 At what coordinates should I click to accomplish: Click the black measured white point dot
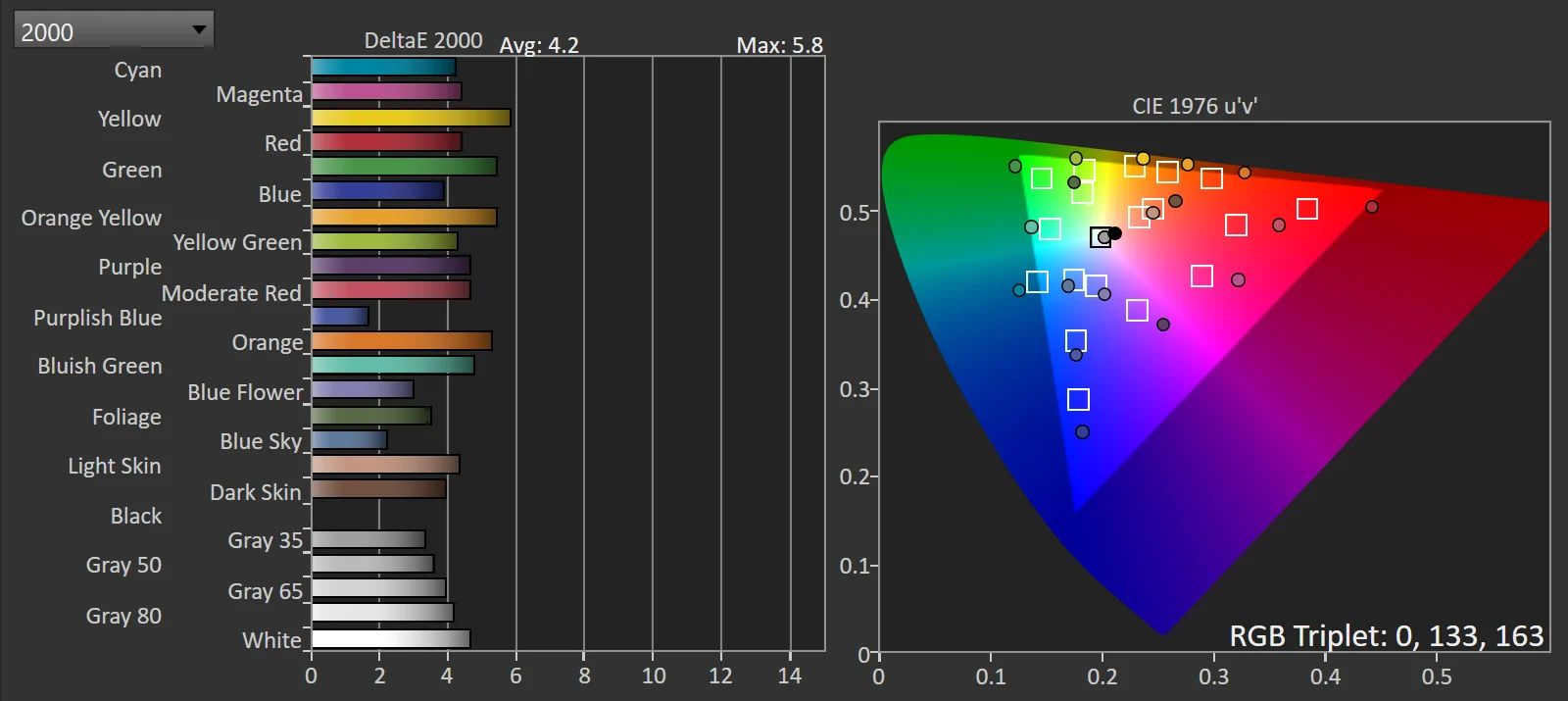point(1114,233)
